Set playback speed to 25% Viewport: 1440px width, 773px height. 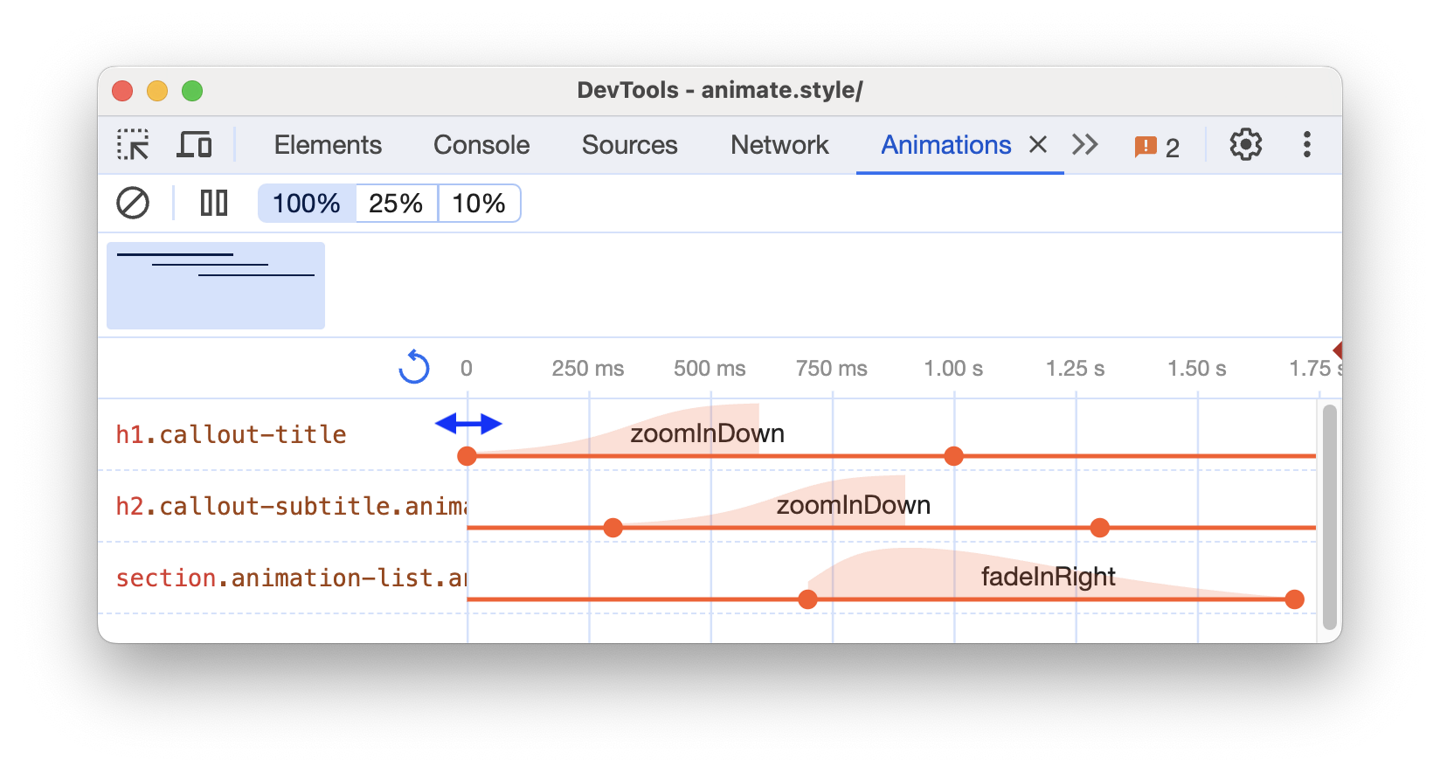[396, 203]
